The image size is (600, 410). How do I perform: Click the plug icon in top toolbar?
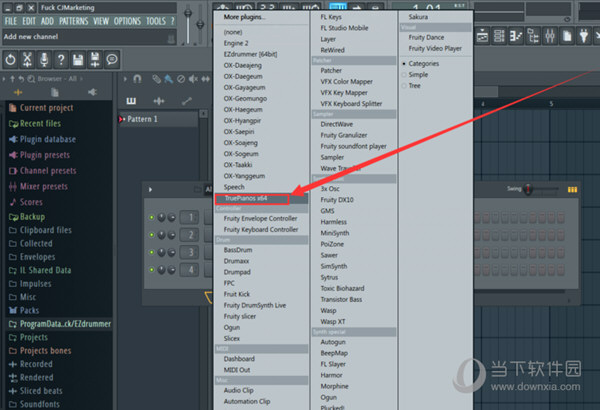click(x=583, y=36)
